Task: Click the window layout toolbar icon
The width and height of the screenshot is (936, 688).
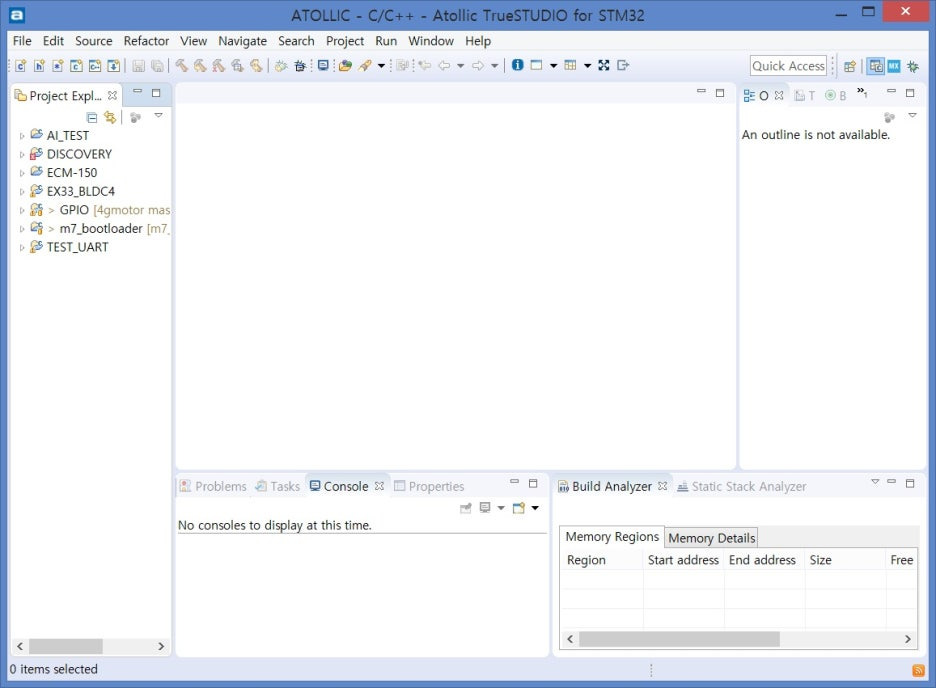Action: click(537, 65)
